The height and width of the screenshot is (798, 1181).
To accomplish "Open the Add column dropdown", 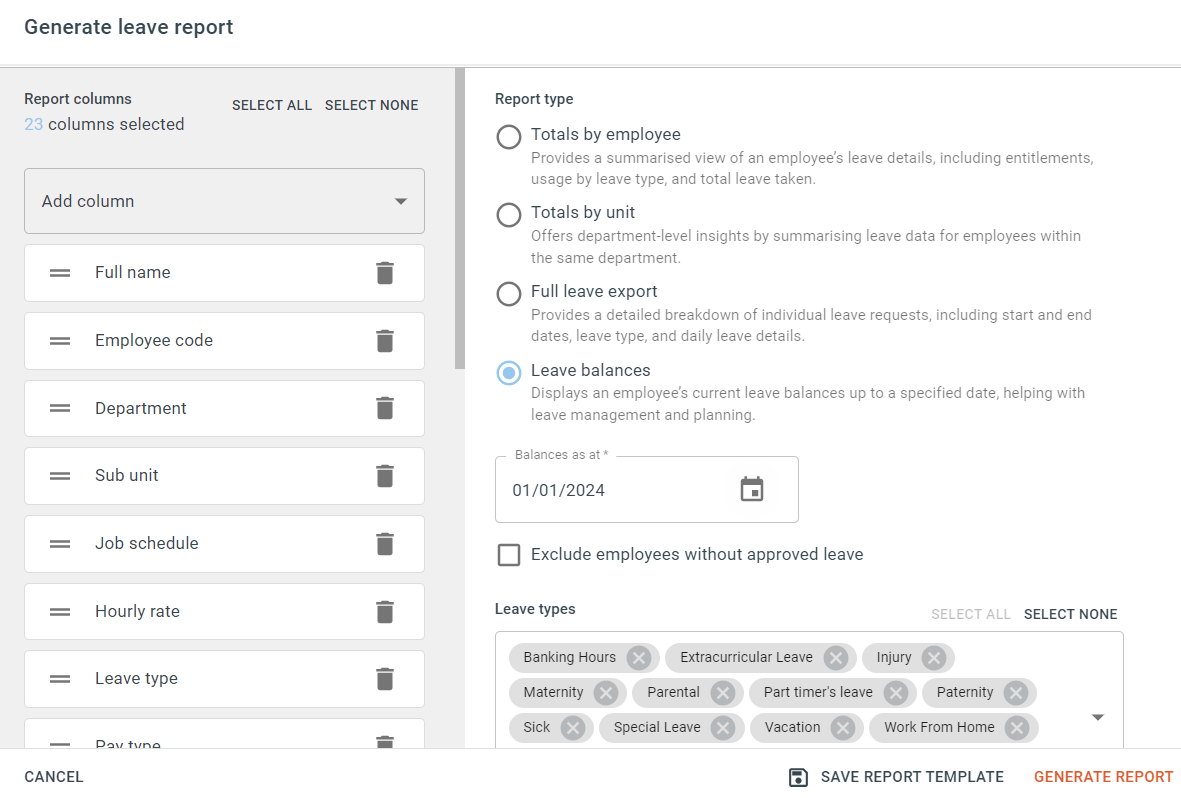I will click(224, 200).
